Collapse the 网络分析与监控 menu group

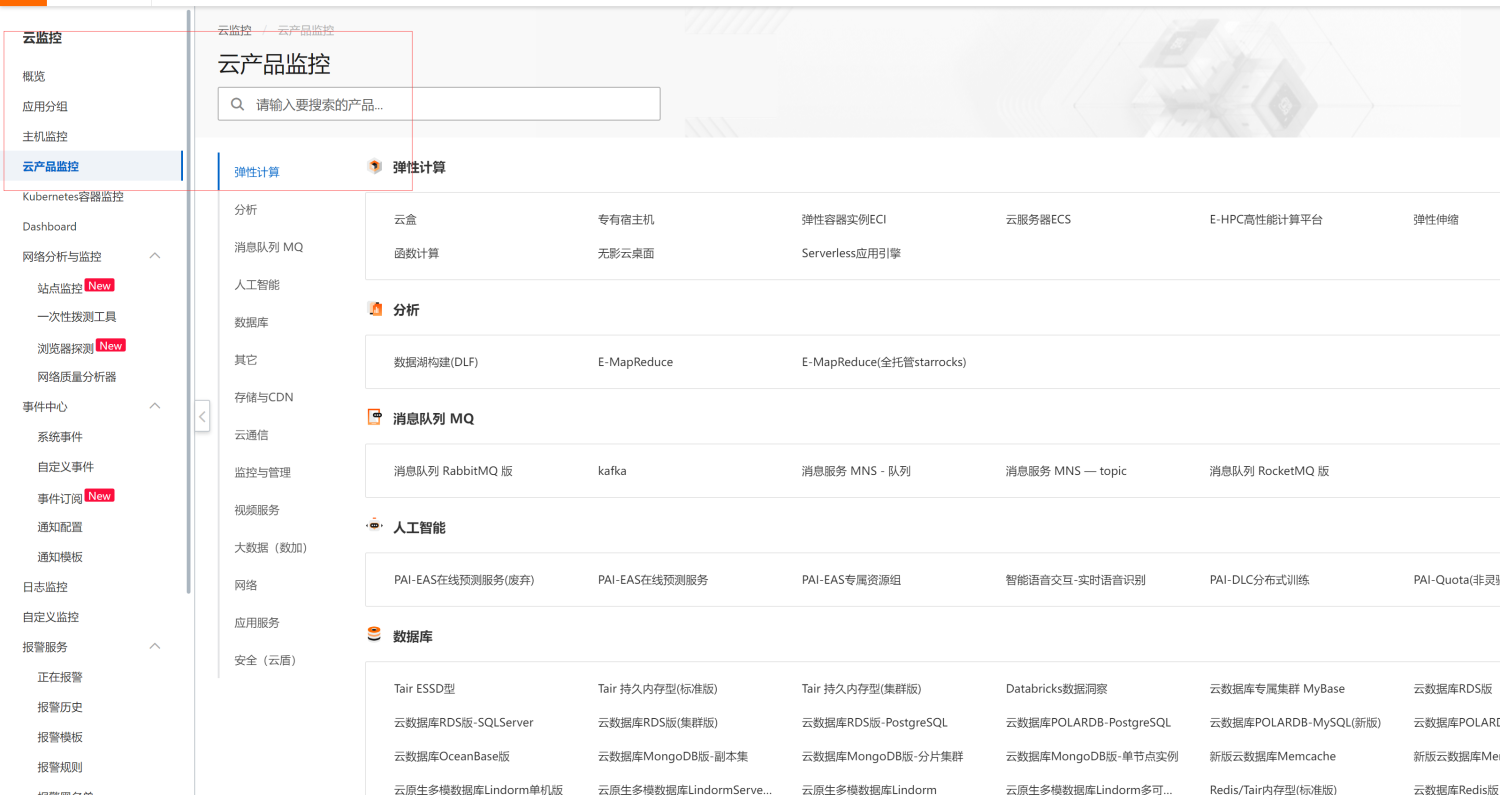(155, 256)
